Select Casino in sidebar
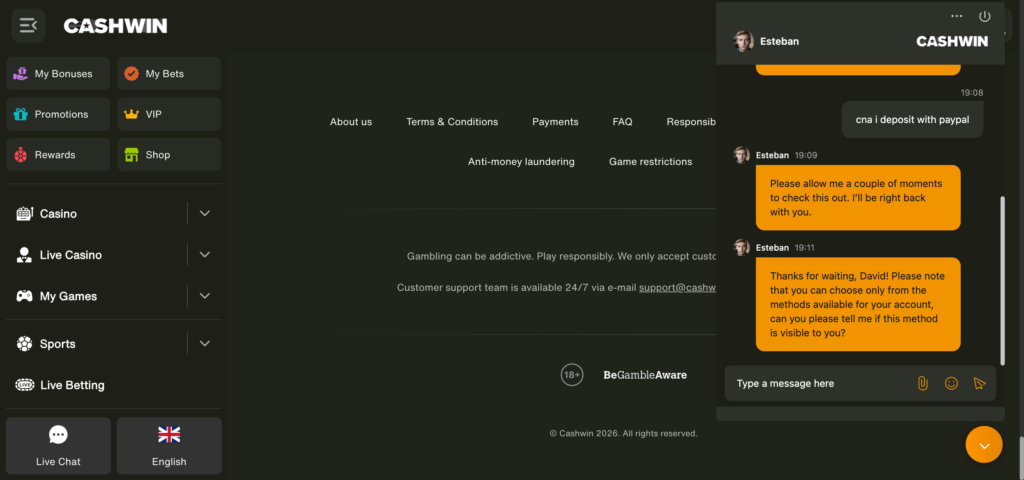The image size is (1024, 480). (58, 214)
